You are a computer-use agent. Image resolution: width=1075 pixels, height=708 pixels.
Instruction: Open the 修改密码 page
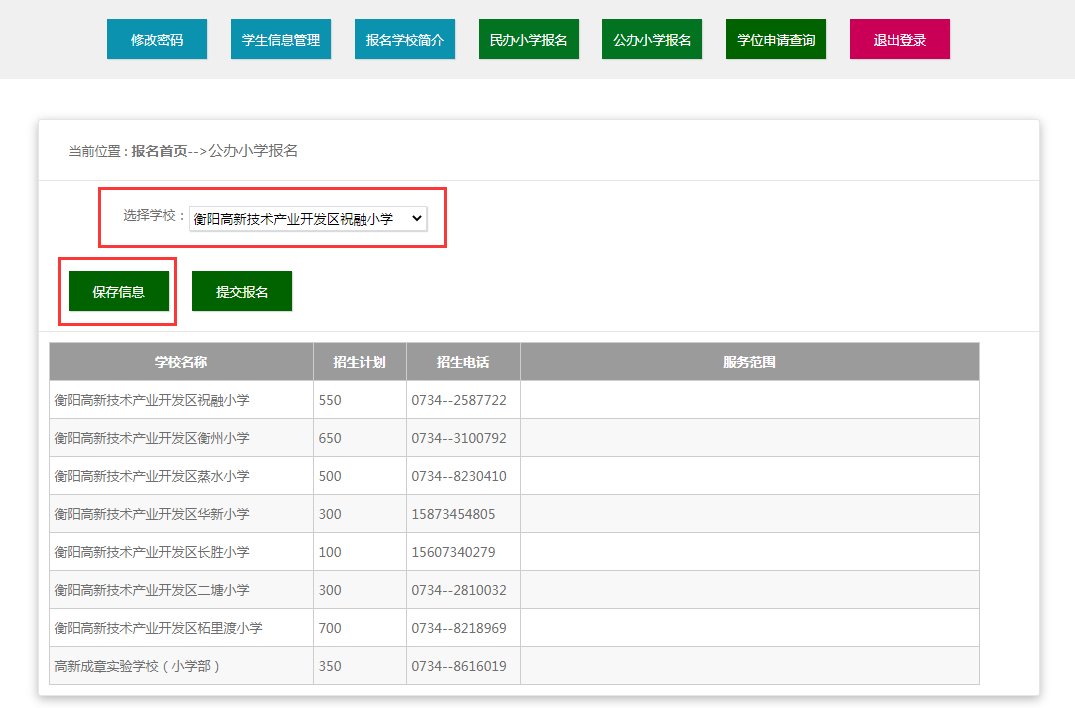click(x=157, y=40)
